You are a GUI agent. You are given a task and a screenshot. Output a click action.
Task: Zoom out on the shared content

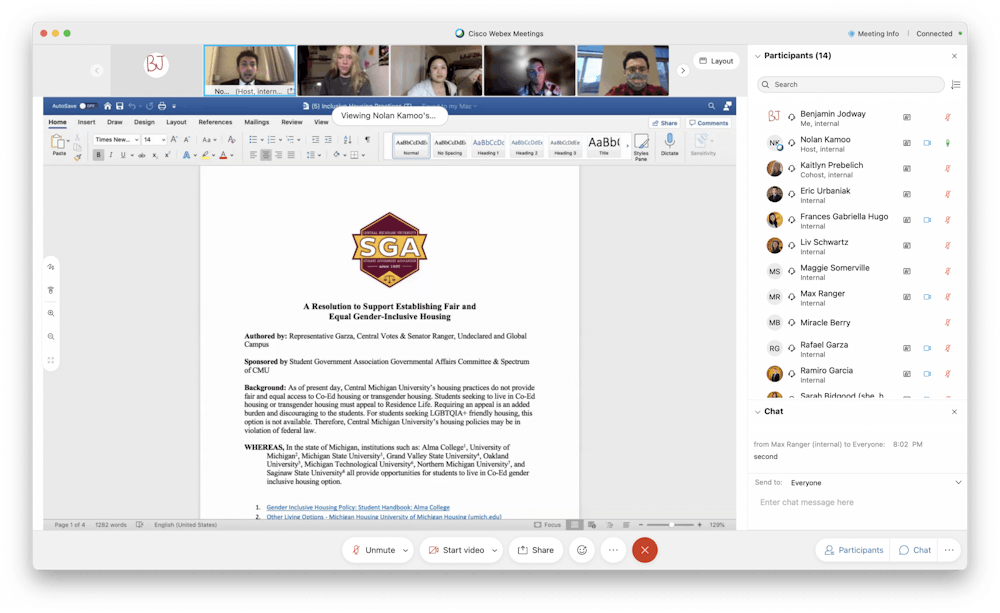(x=51, y=336)
